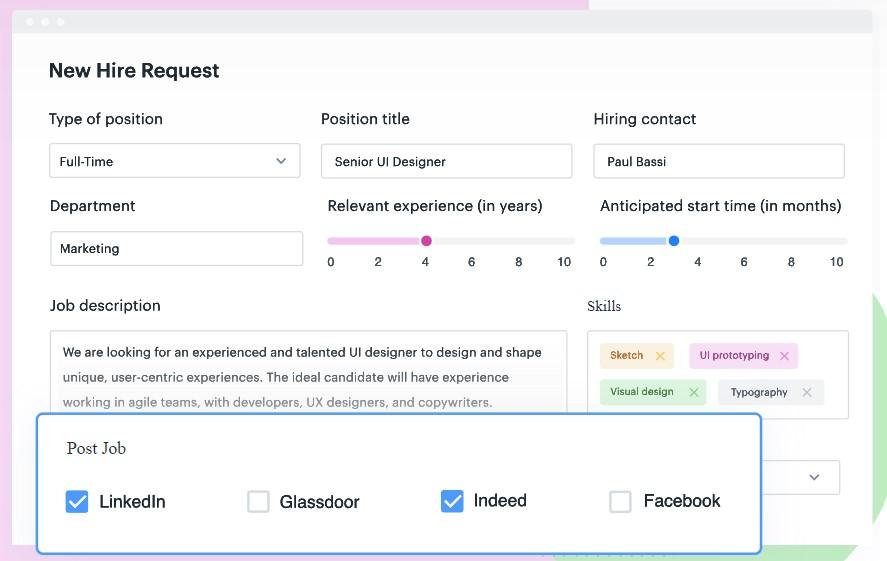Remove the Sketch skill tag
Screen dimensions: 887x561
(660, 356)
